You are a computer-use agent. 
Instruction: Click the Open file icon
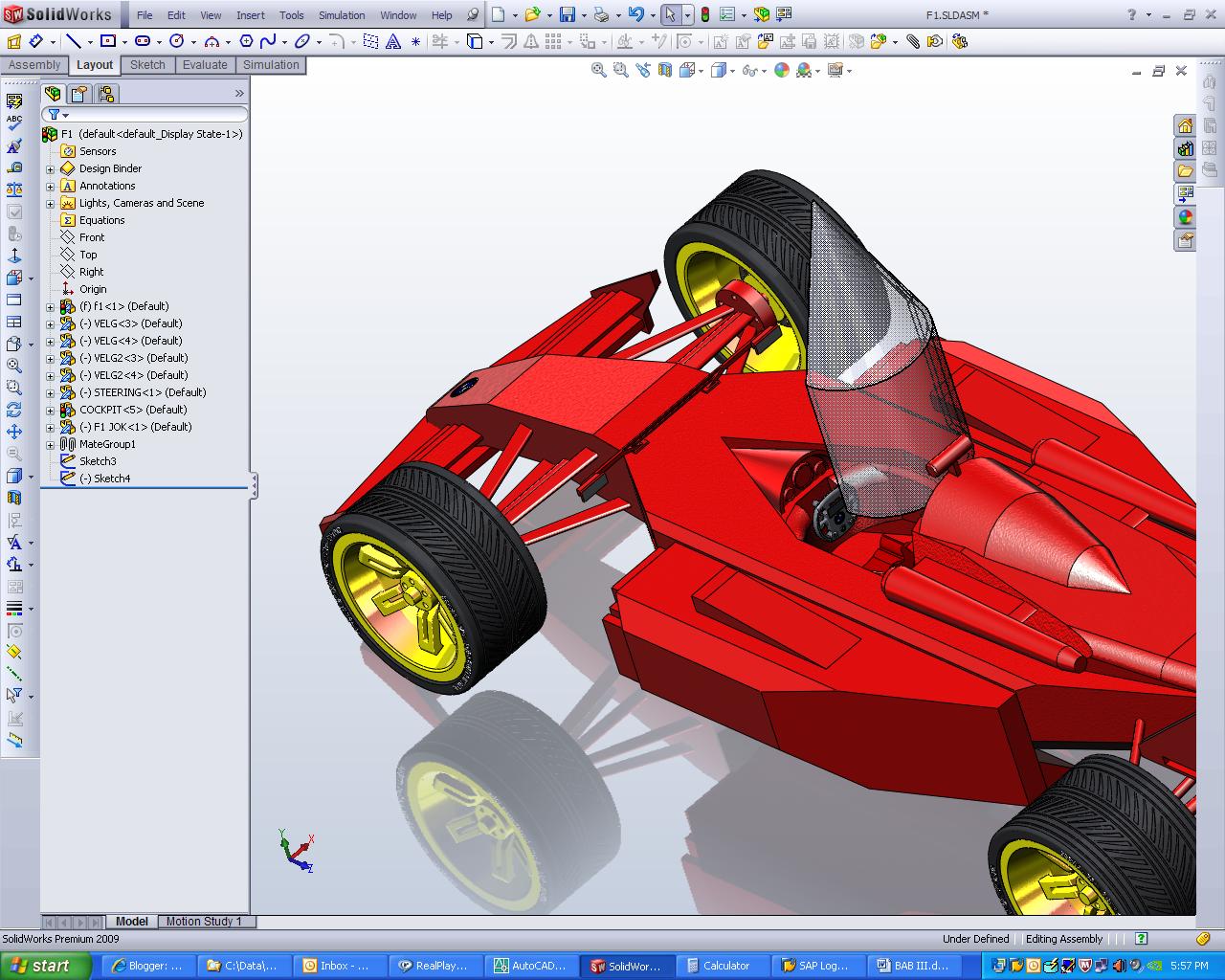tap(532, 14)
